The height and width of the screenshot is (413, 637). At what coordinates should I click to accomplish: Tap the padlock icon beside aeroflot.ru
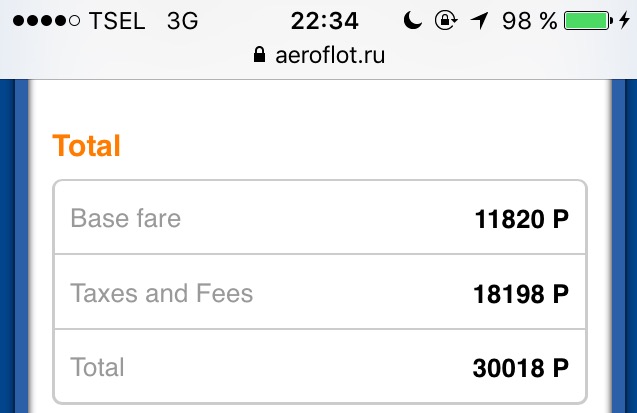[x=262, y=54]
